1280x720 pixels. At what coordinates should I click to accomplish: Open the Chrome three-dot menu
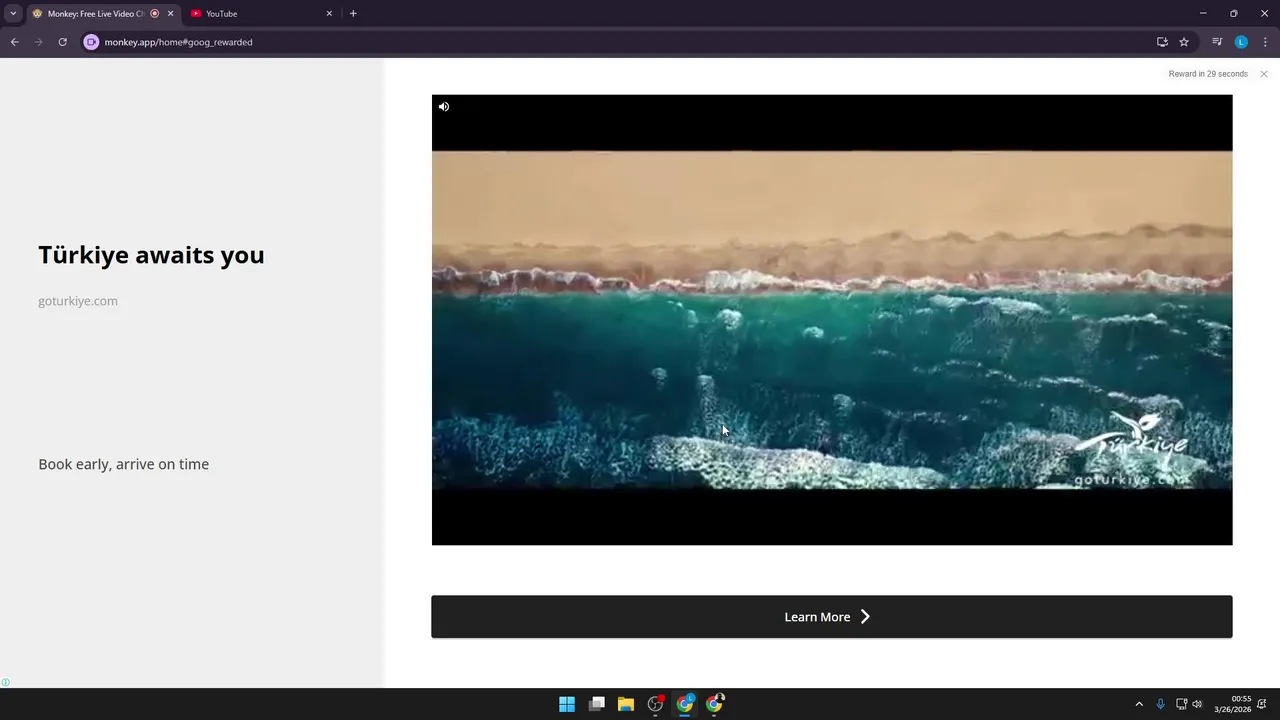(1265, 42)
